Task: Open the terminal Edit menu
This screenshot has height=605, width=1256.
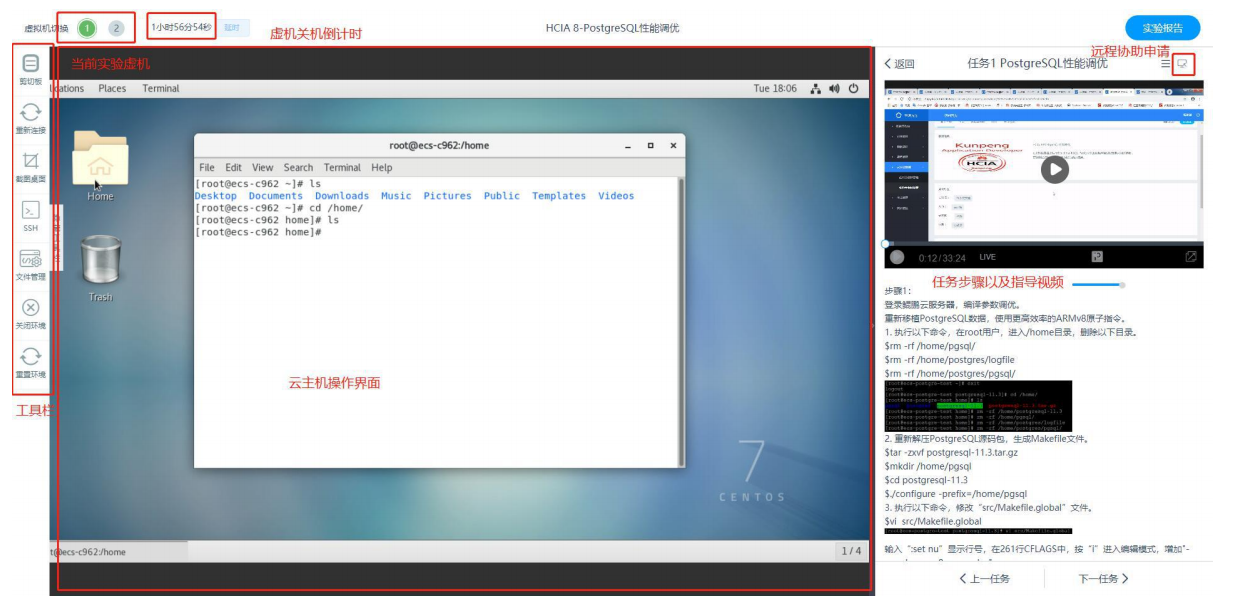Action: pyautogui.click(x=233, y=167)
